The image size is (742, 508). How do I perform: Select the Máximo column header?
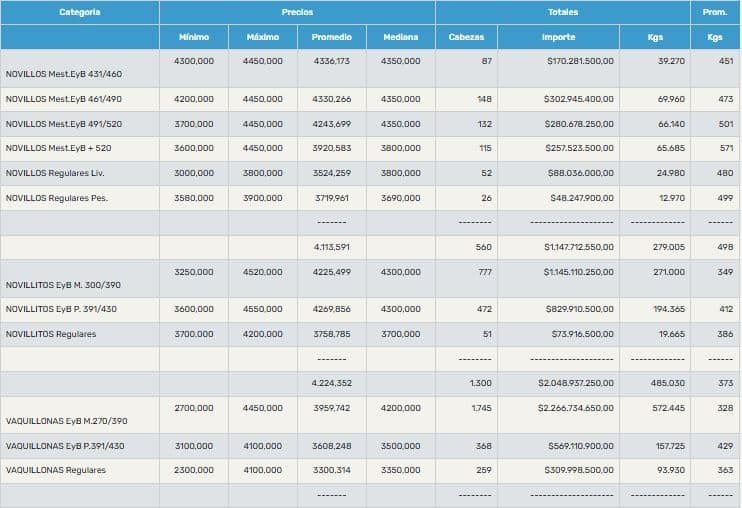point(263,37)
